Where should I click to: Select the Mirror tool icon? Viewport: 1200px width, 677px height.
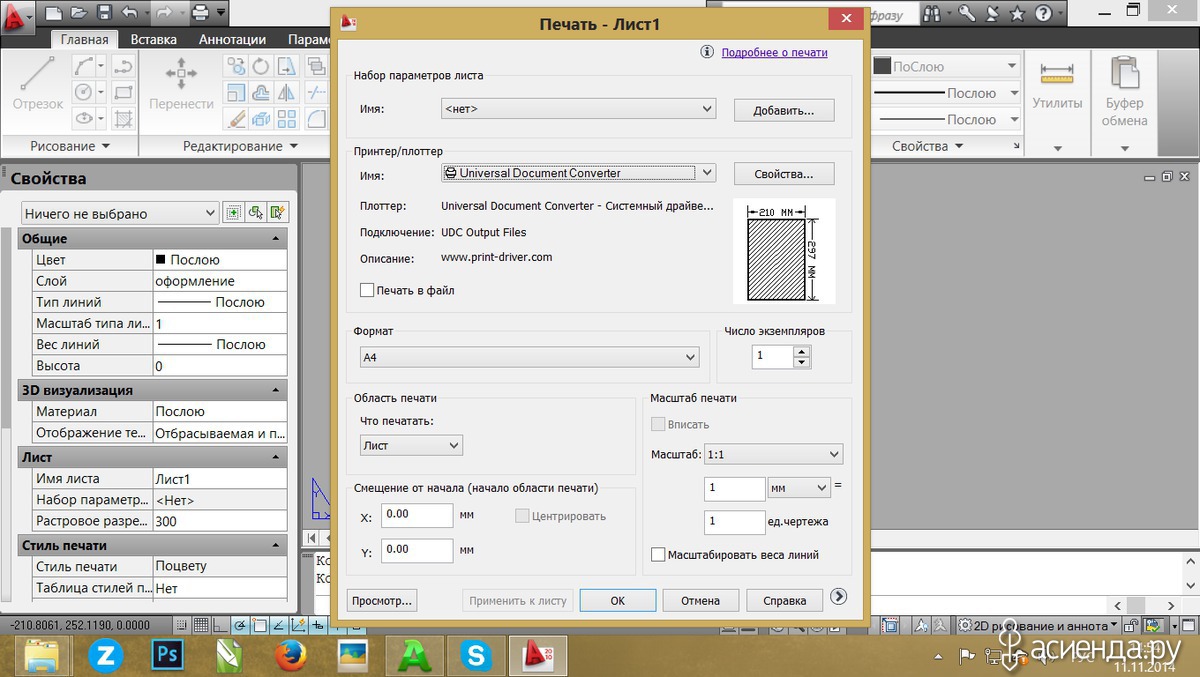[287, 93]
